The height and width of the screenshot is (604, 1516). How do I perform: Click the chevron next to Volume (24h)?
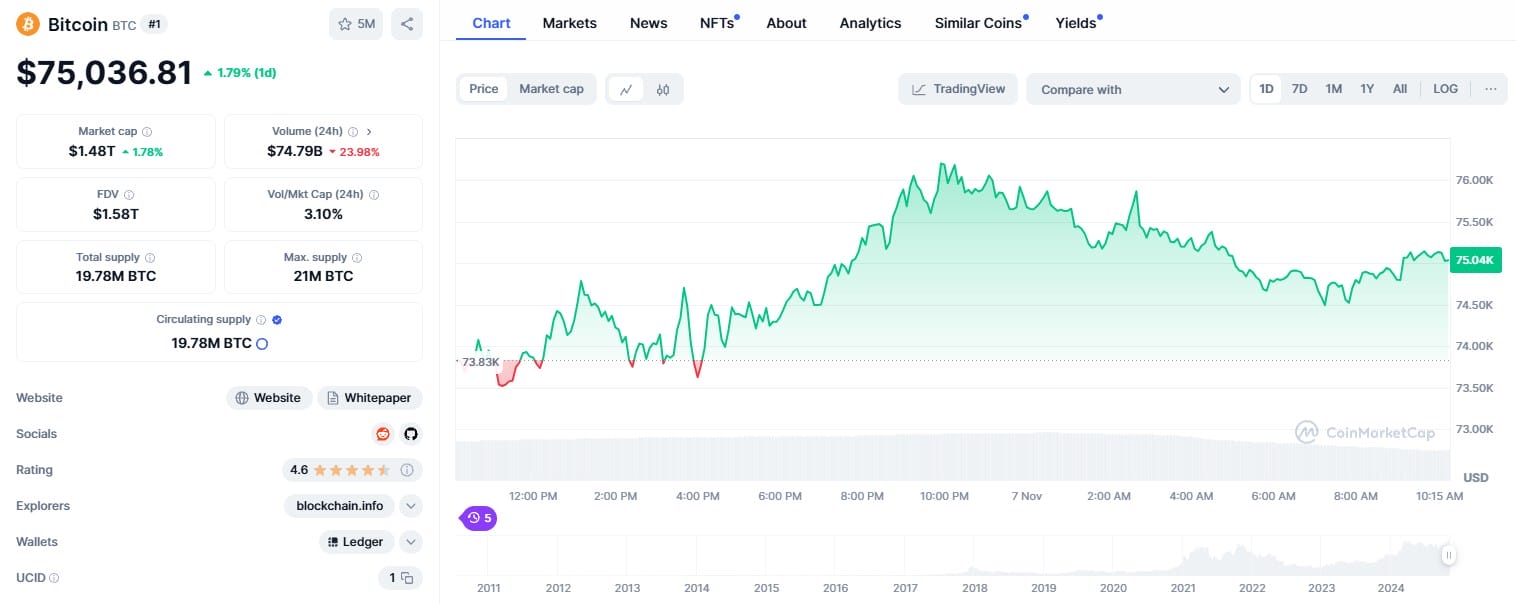[369, 132]
